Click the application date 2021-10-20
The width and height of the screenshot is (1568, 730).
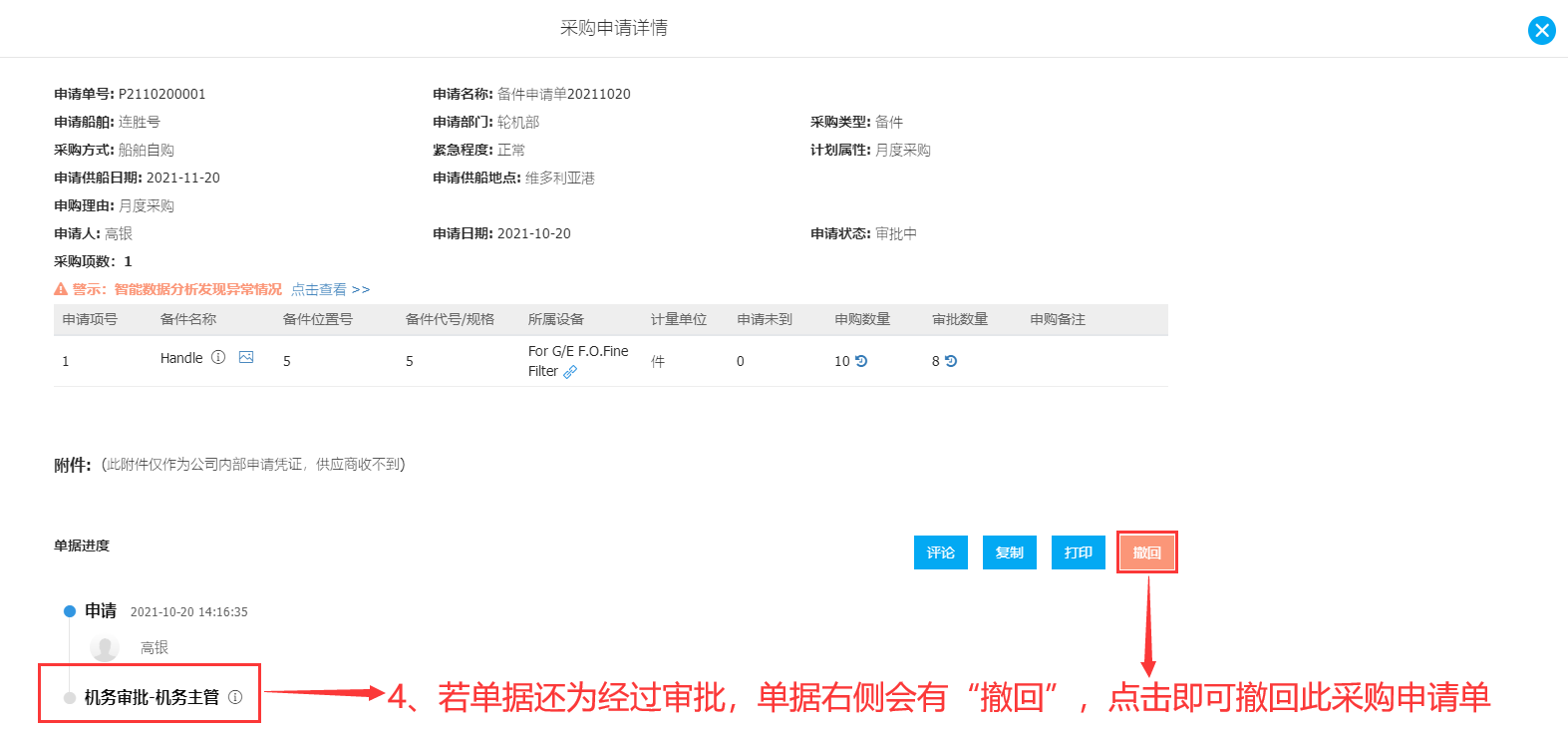coord(534,233)
